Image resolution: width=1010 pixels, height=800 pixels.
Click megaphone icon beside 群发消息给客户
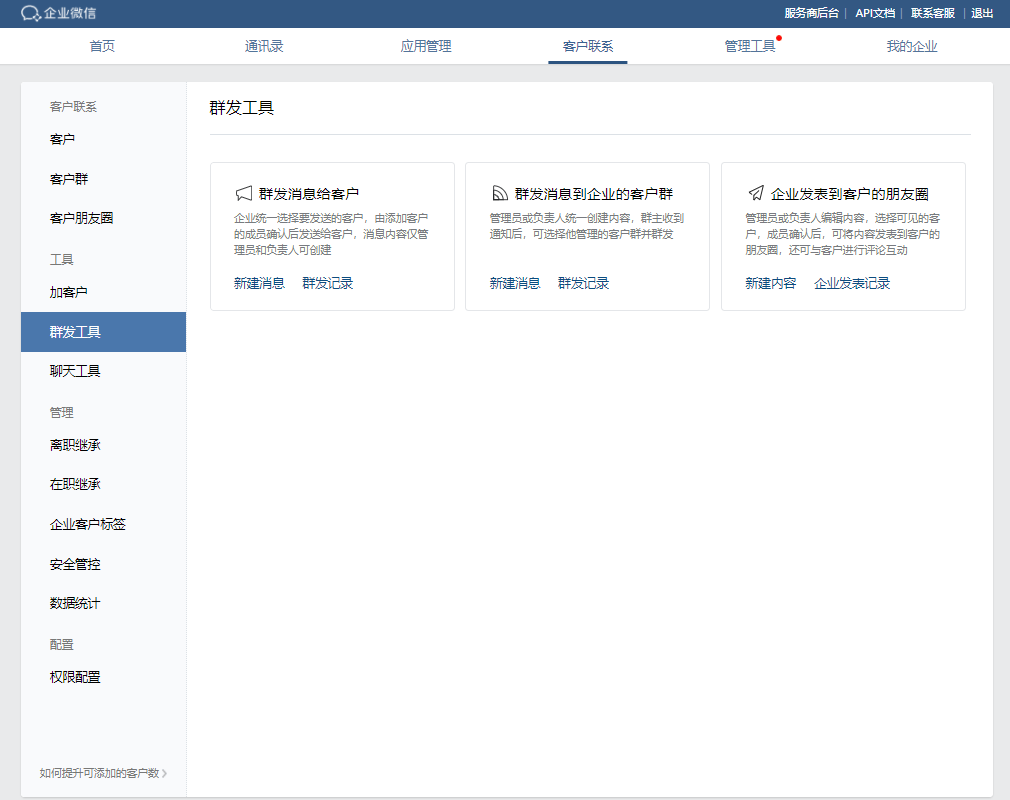point(243,194)
